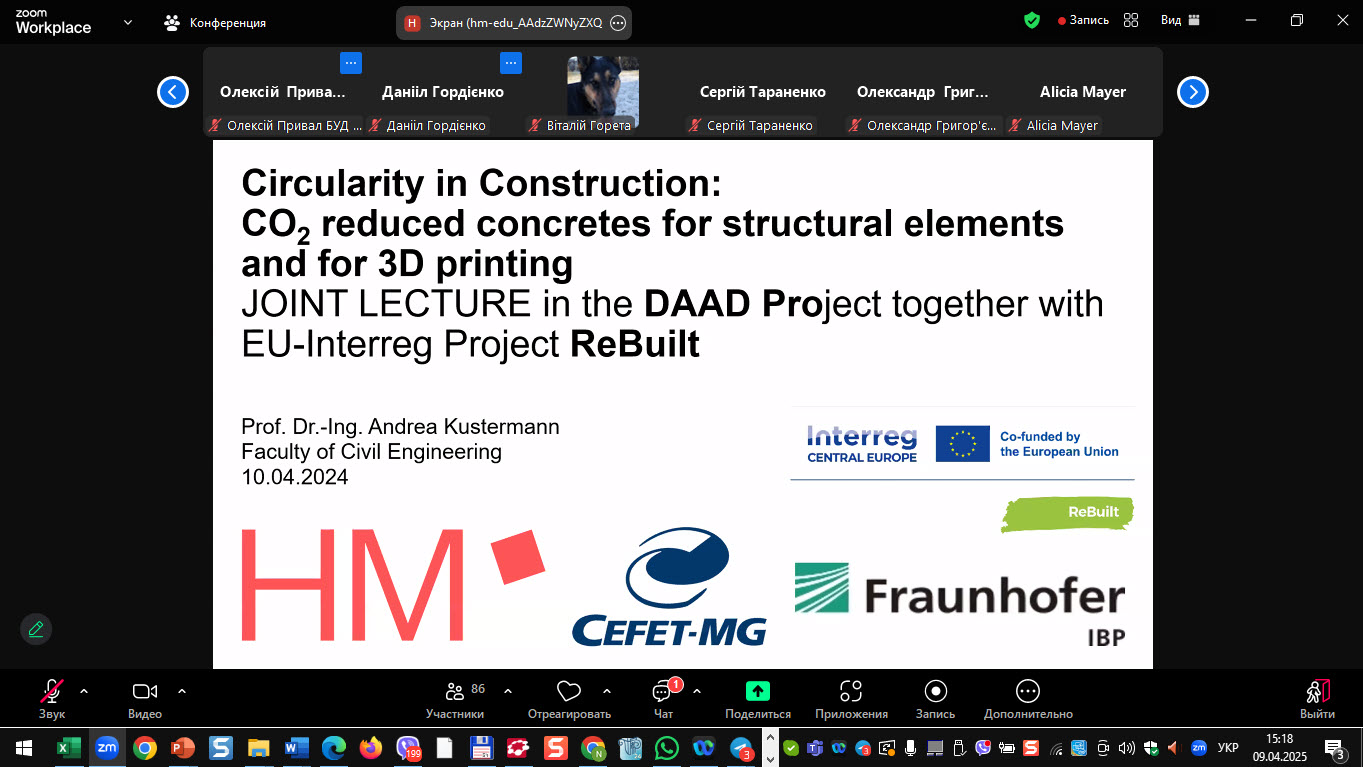Expand the Zoom Workplace dropdown chevron
This screenshot has width=1363, height=767.
[128, 22]
